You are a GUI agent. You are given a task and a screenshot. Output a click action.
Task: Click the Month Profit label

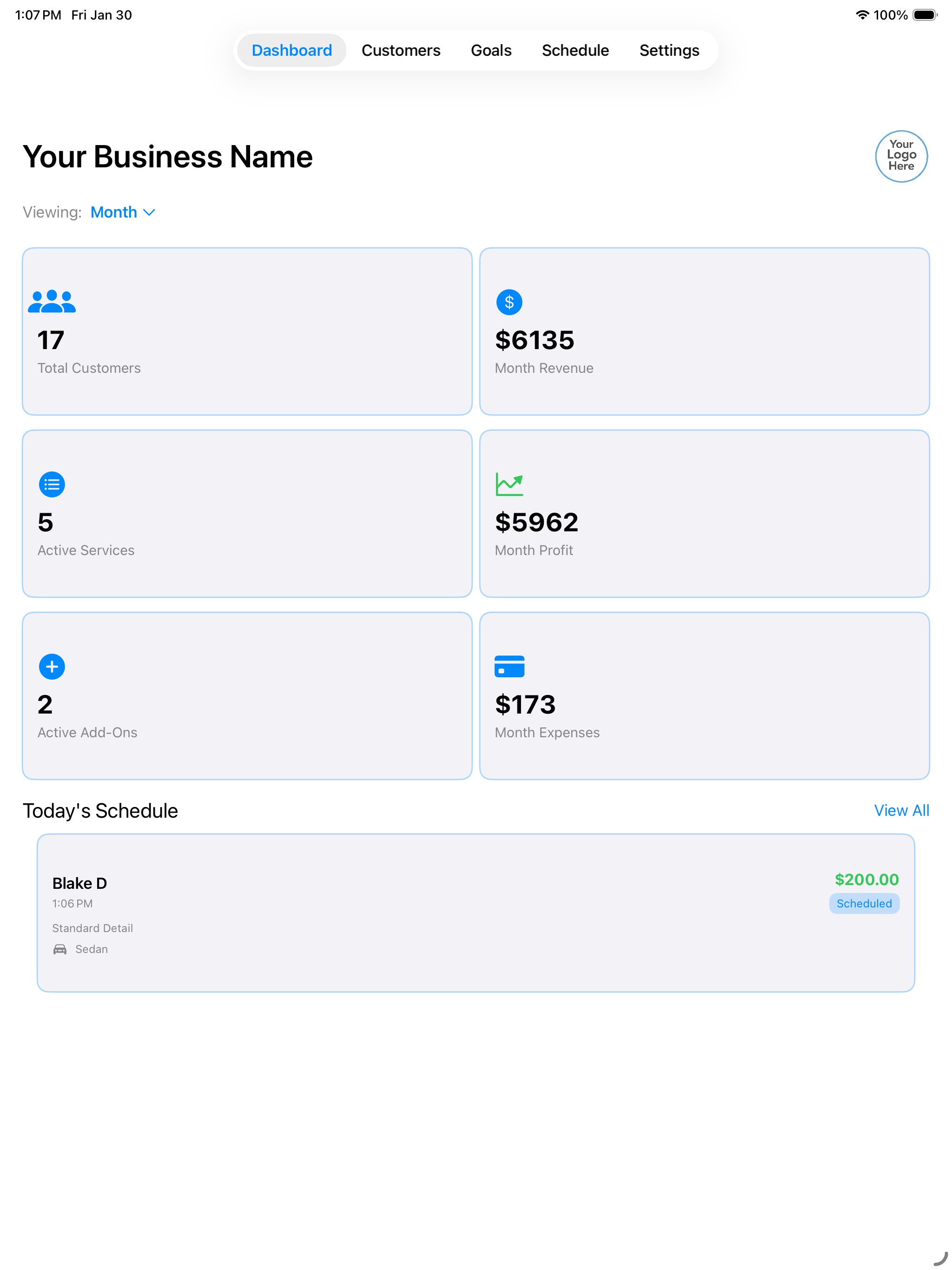[534, 550]
